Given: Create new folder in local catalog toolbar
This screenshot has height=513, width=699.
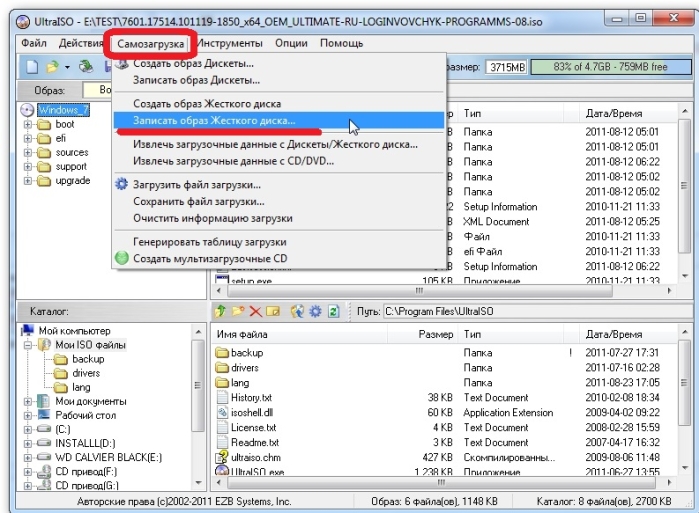Looking at the screenshot, I should pyautogui.click(x=238, y=311).
